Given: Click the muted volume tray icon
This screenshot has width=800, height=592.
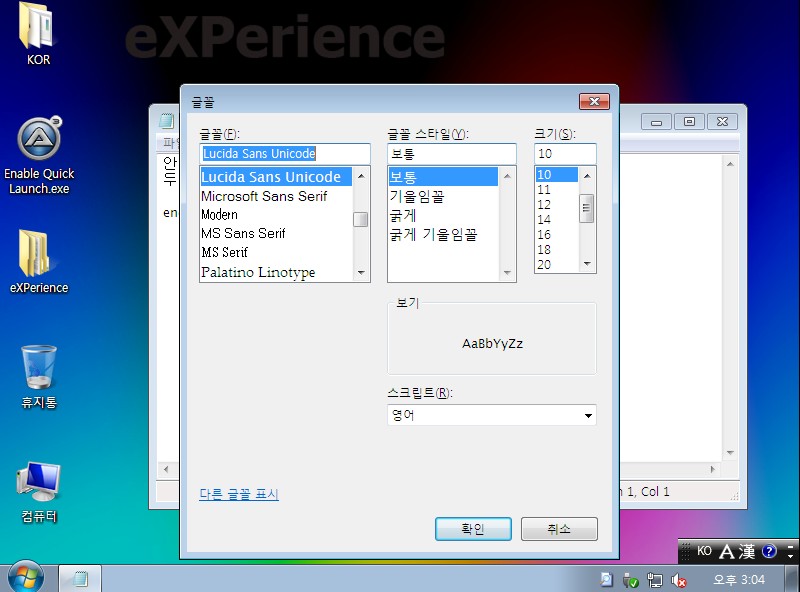Looking at the screenshot, I should 679,580.
